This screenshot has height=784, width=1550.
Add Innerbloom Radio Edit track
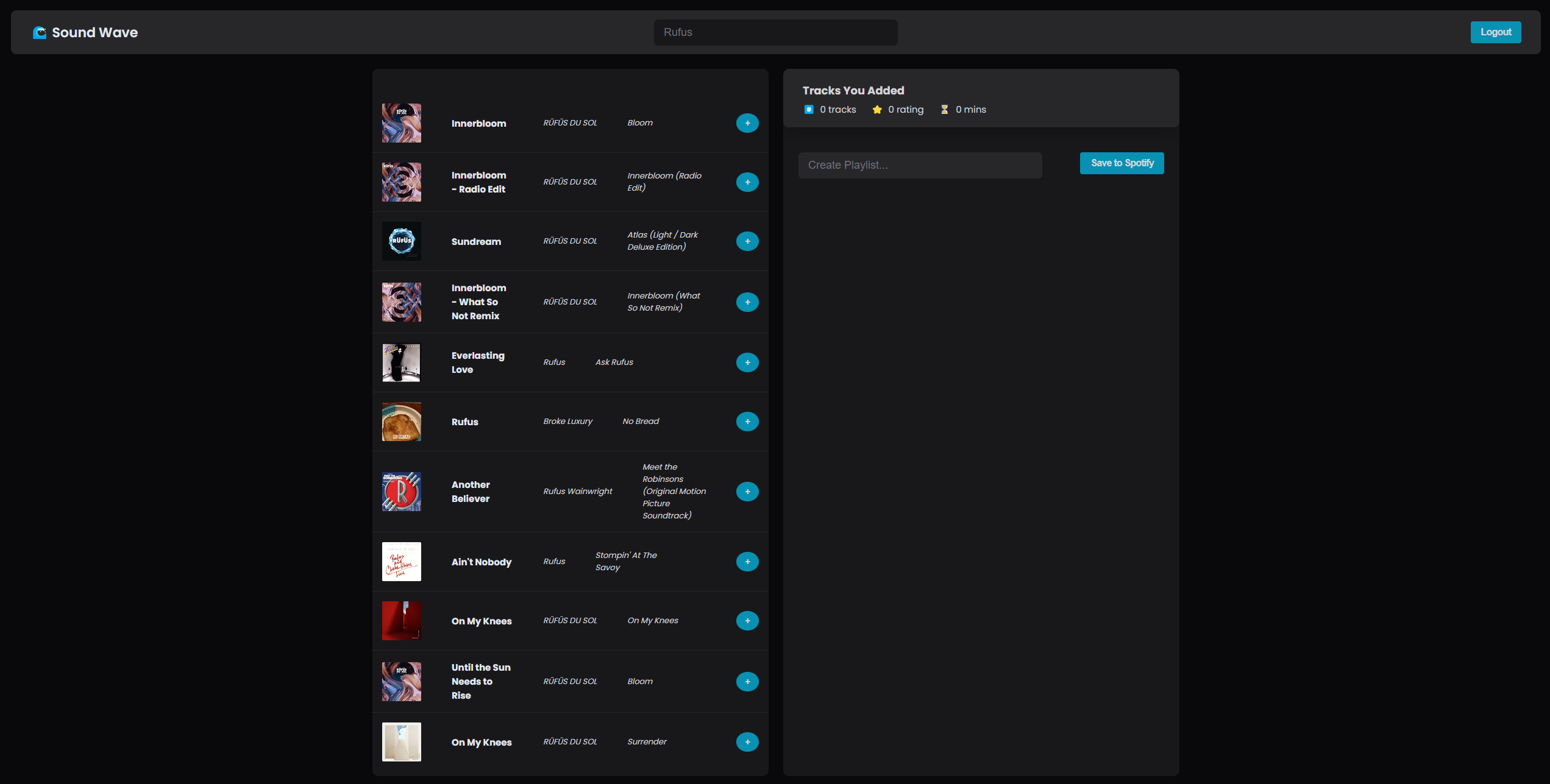(x=747, y=182)
